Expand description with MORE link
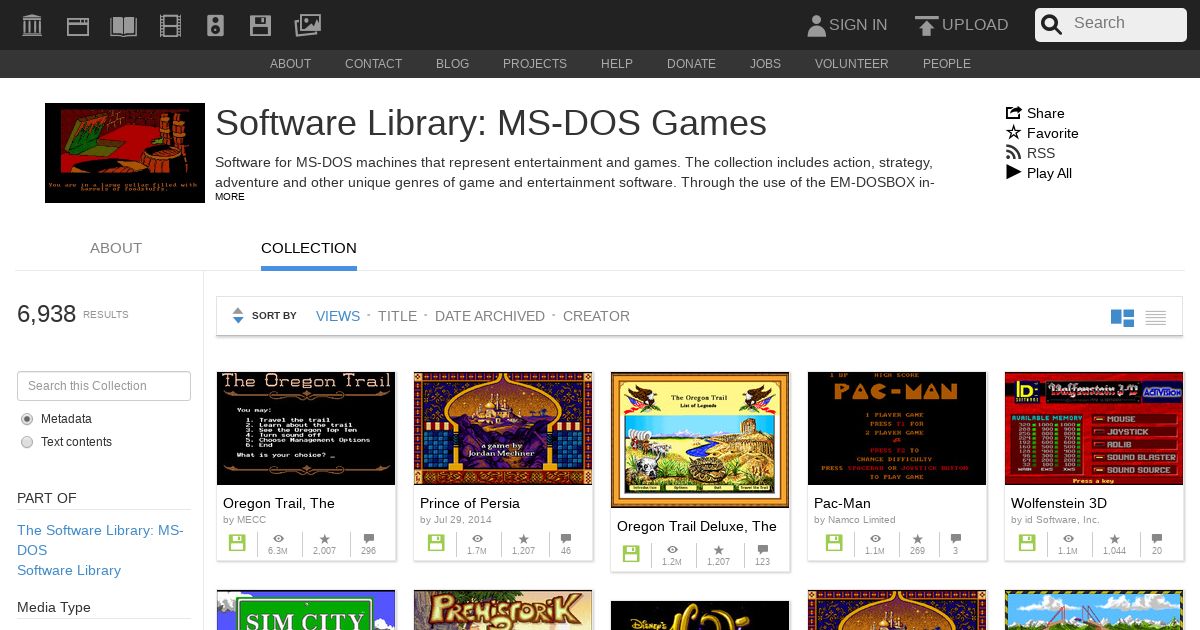 [229, 197]
